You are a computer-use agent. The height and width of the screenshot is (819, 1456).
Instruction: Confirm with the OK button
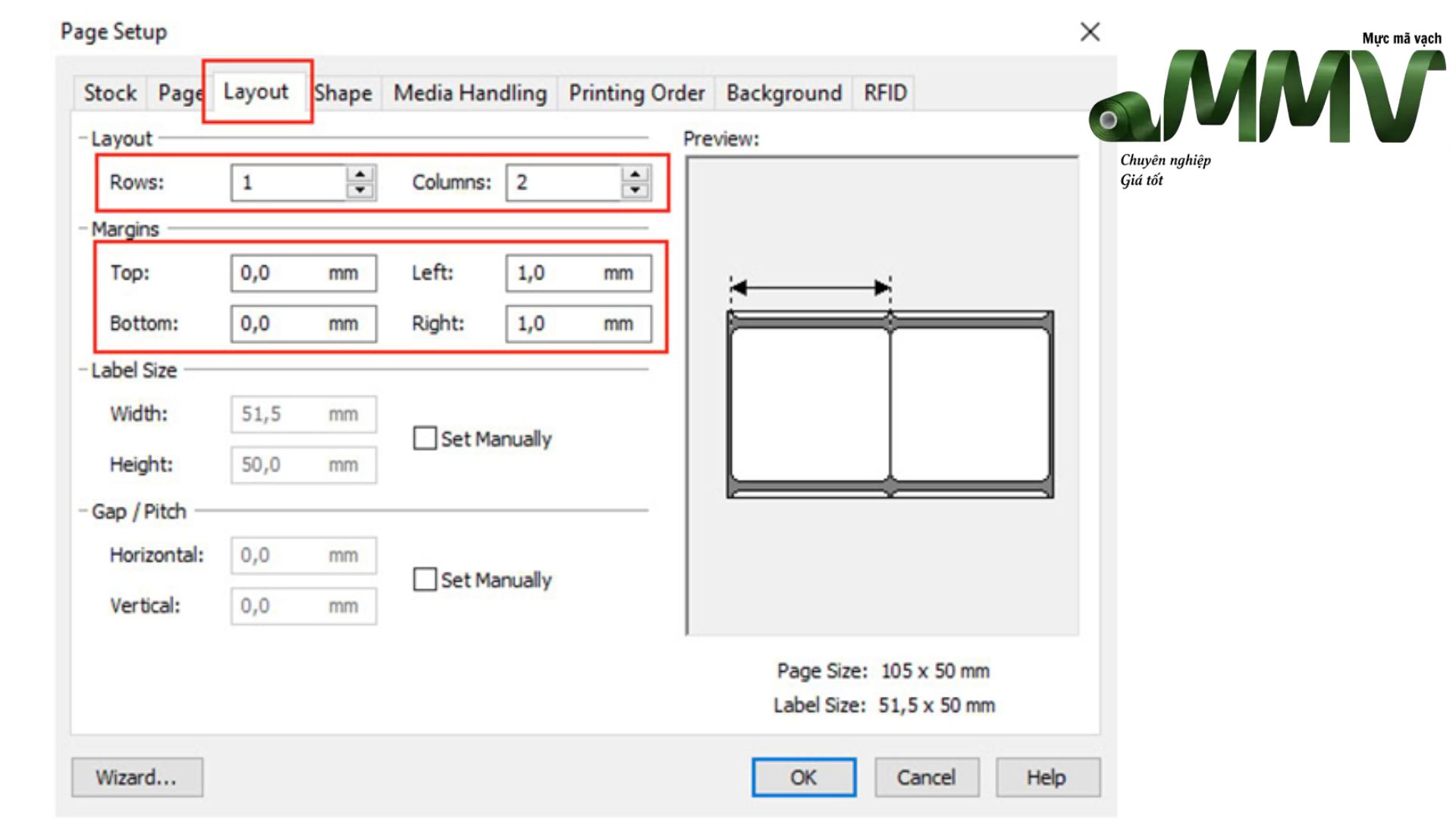coord(804,777)
